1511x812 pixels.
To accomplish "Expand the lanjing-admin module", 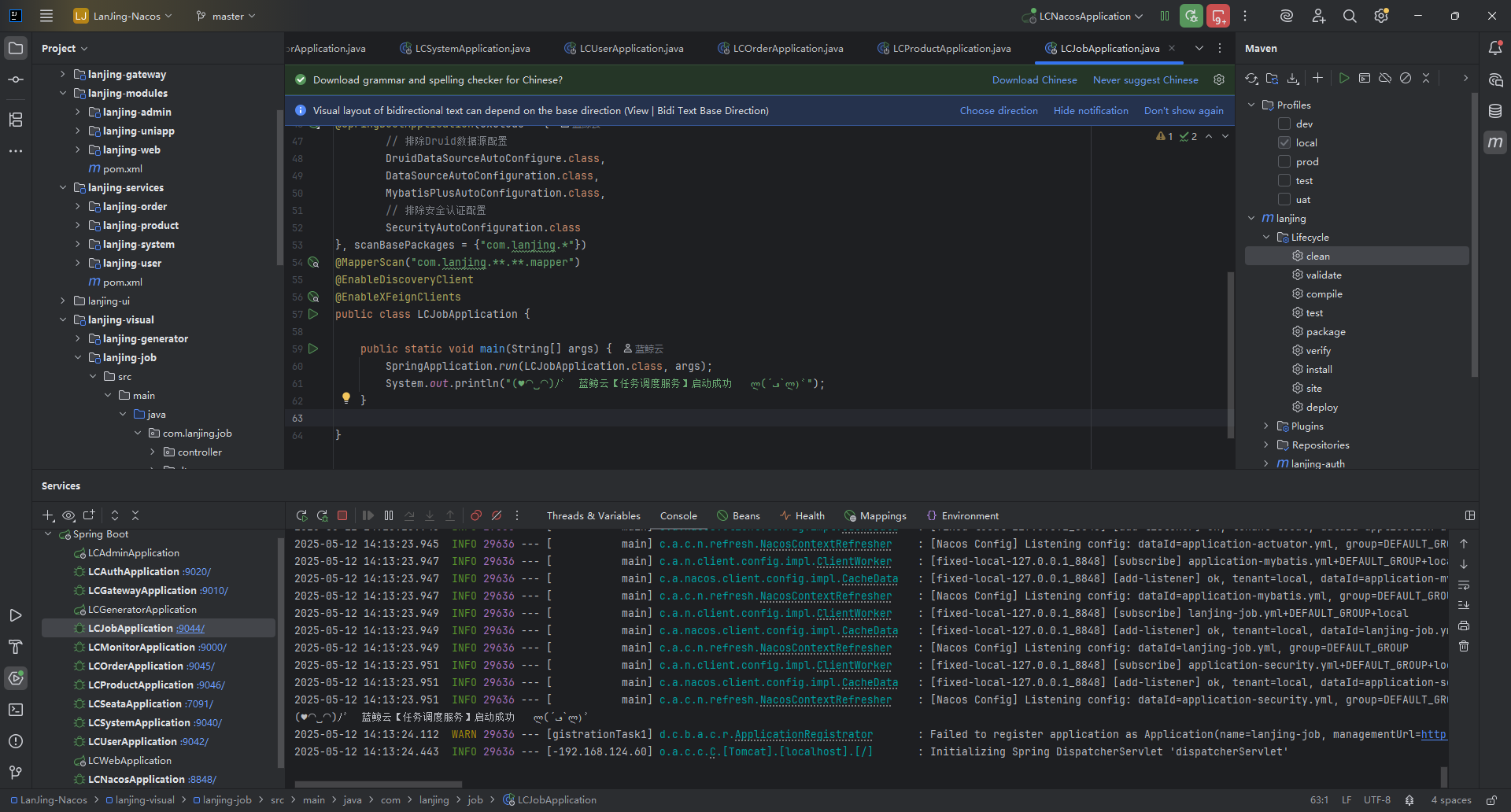I will [78, 112].
